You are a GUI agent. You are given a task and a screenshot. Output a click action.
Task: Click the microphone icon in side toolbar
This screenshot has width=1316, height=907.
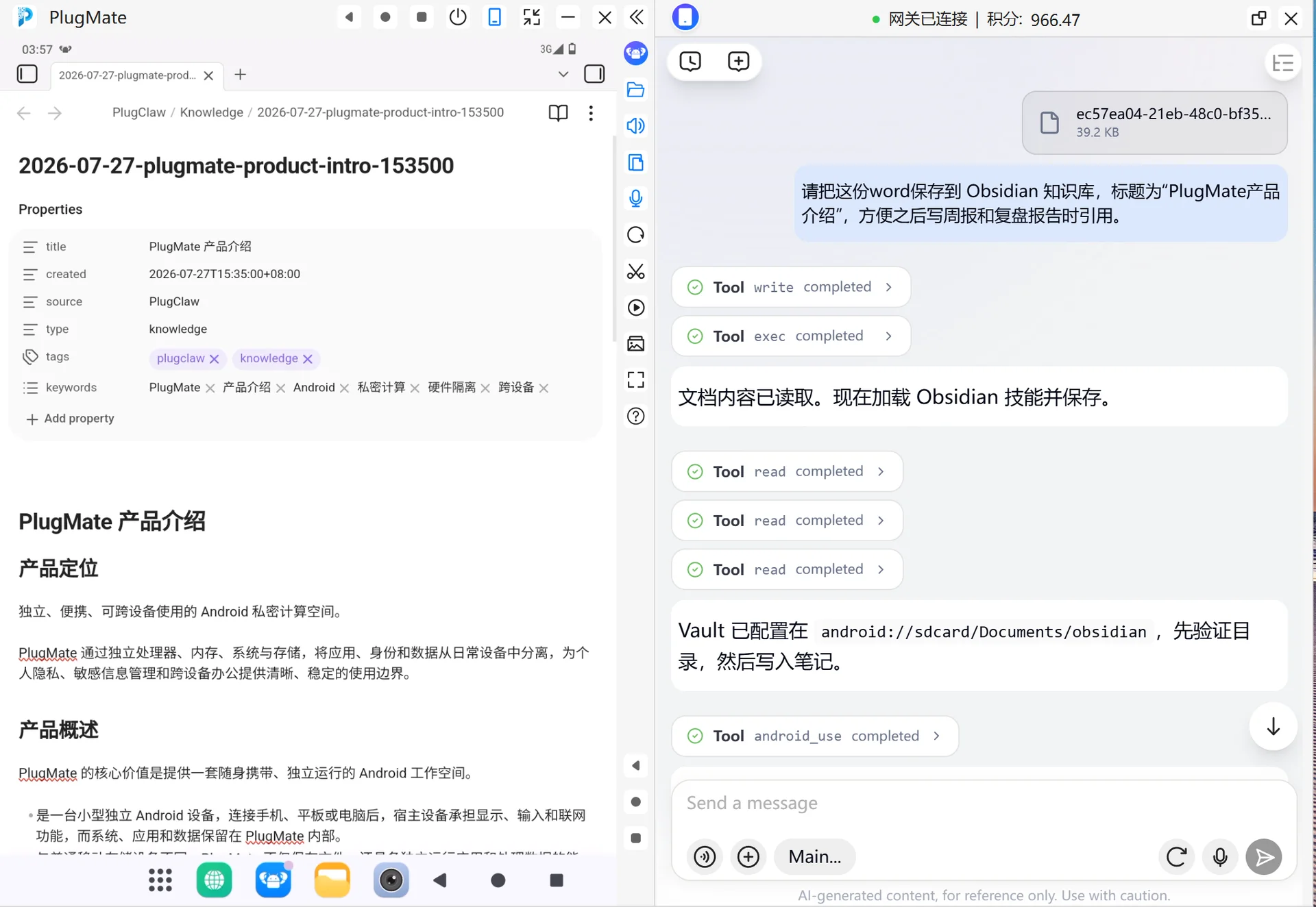click(636, 199)
